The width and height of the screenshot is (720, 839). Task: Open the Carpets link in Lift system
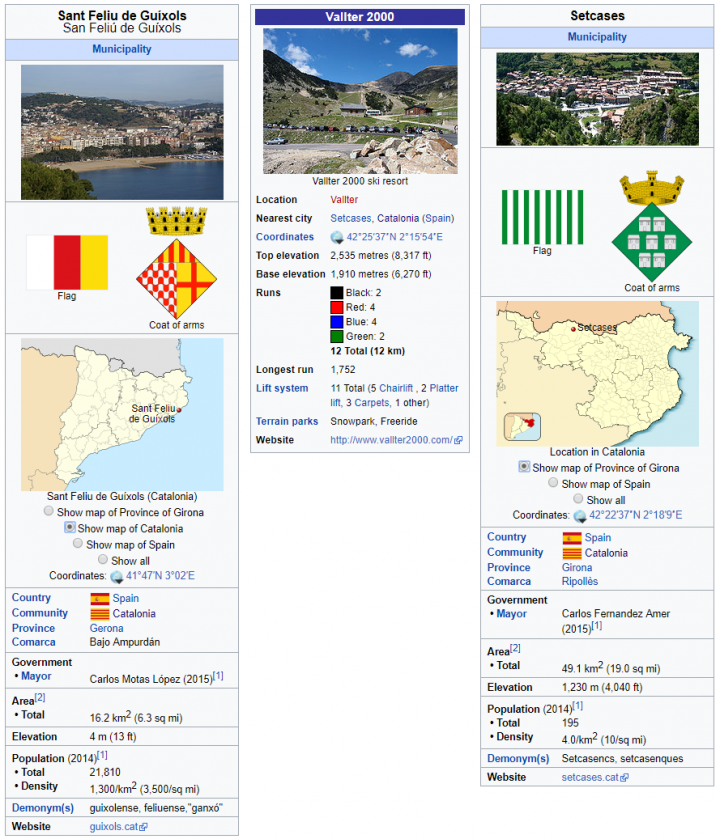pyautogui.click(x=371, y=403)
